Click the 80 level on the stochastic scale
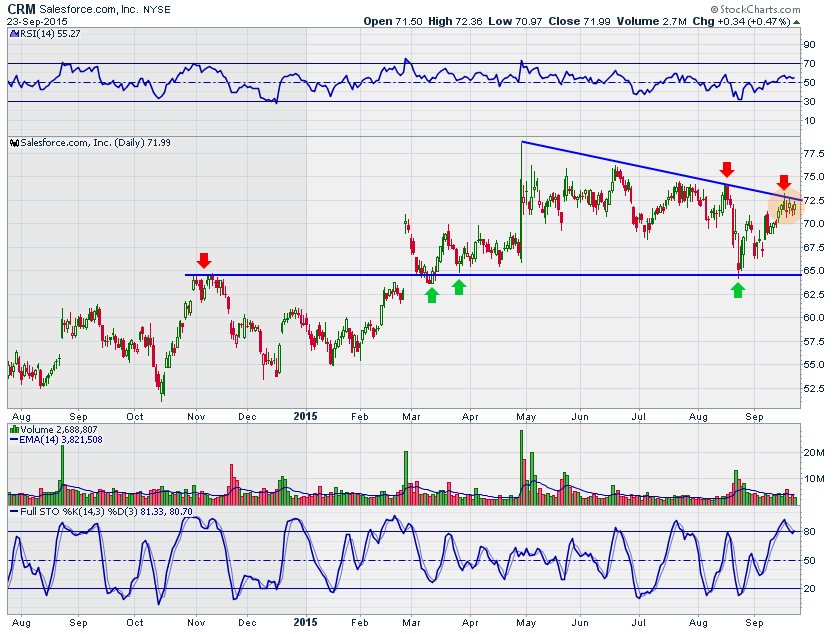 click(x=810, y=532)
